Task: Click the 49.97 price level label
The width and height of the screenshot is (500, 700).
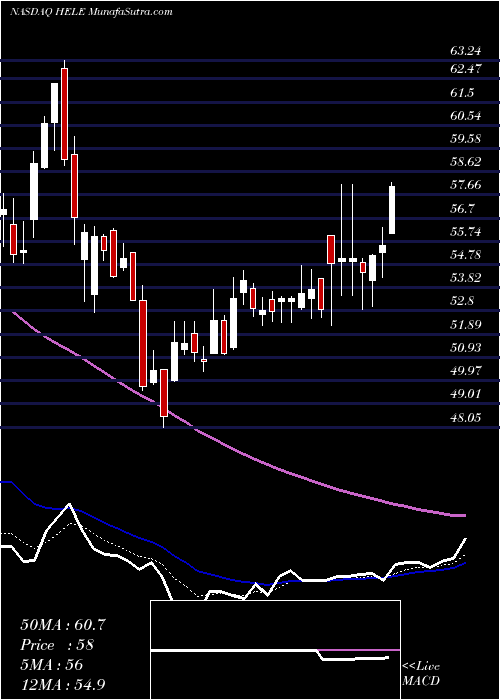Action: 466,371
